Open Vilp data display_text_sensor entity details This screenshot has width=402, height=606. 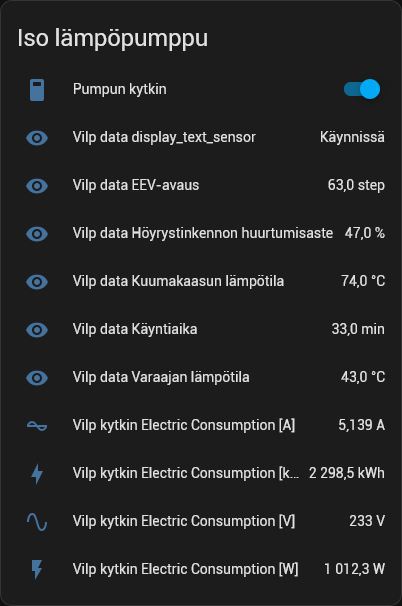point(201,138)
